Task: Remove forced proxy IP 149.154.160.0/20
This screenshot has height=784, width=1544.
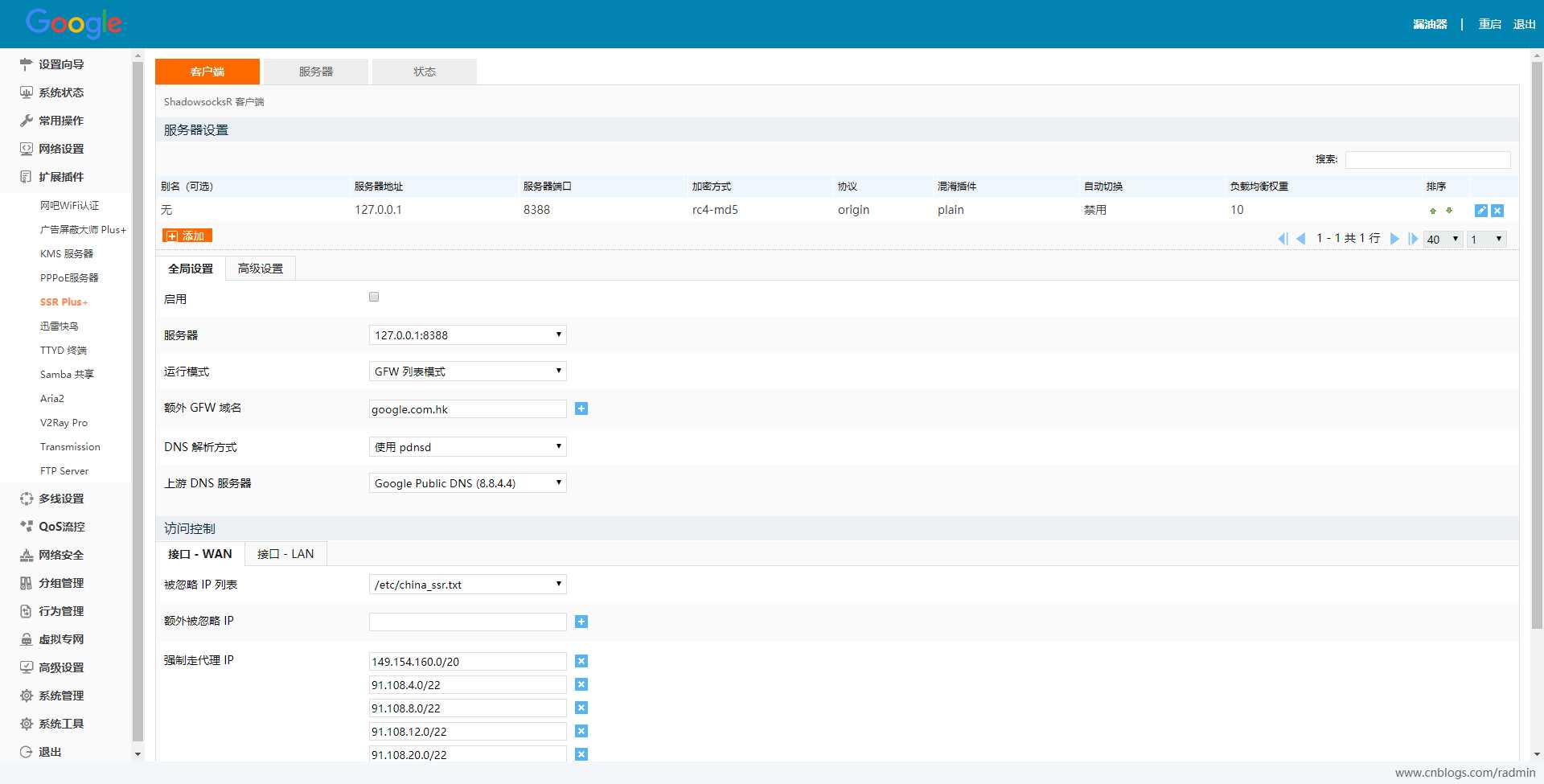Action: point(581,661)
